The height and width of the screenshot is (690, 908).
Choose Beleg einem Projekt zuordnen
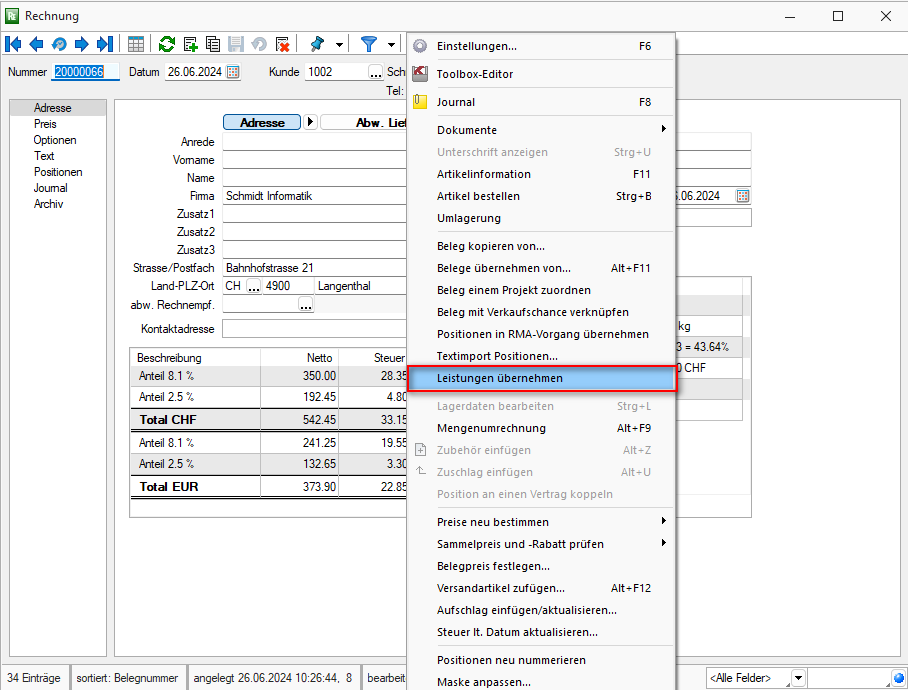point(541,290)
